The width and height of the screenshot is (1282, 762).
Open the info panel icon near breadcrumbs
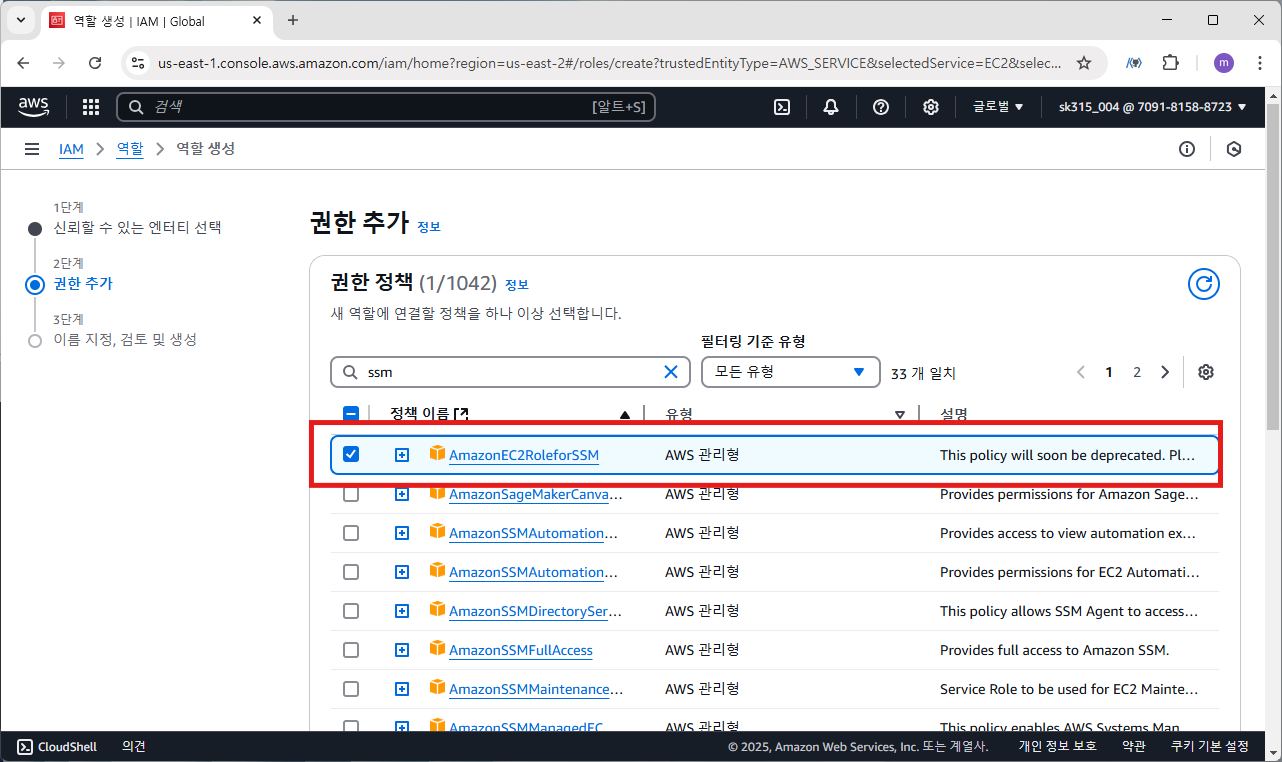pos(1187,149)
